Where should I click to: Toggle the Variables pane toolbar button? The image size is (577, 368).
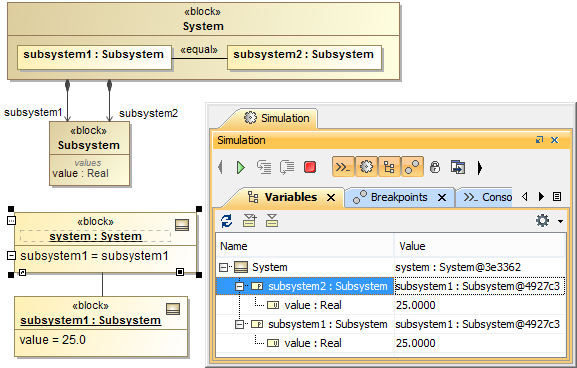[389, 167]
